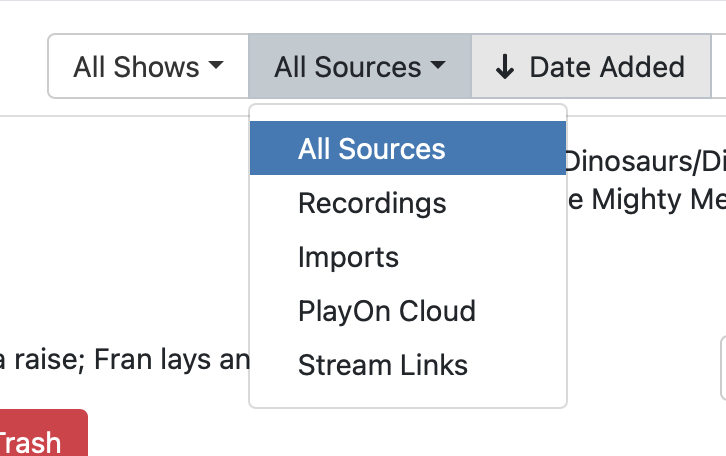Collapse the All Sources dropdown button
Viewport: 726px width, 456px height.
point(359,67)
